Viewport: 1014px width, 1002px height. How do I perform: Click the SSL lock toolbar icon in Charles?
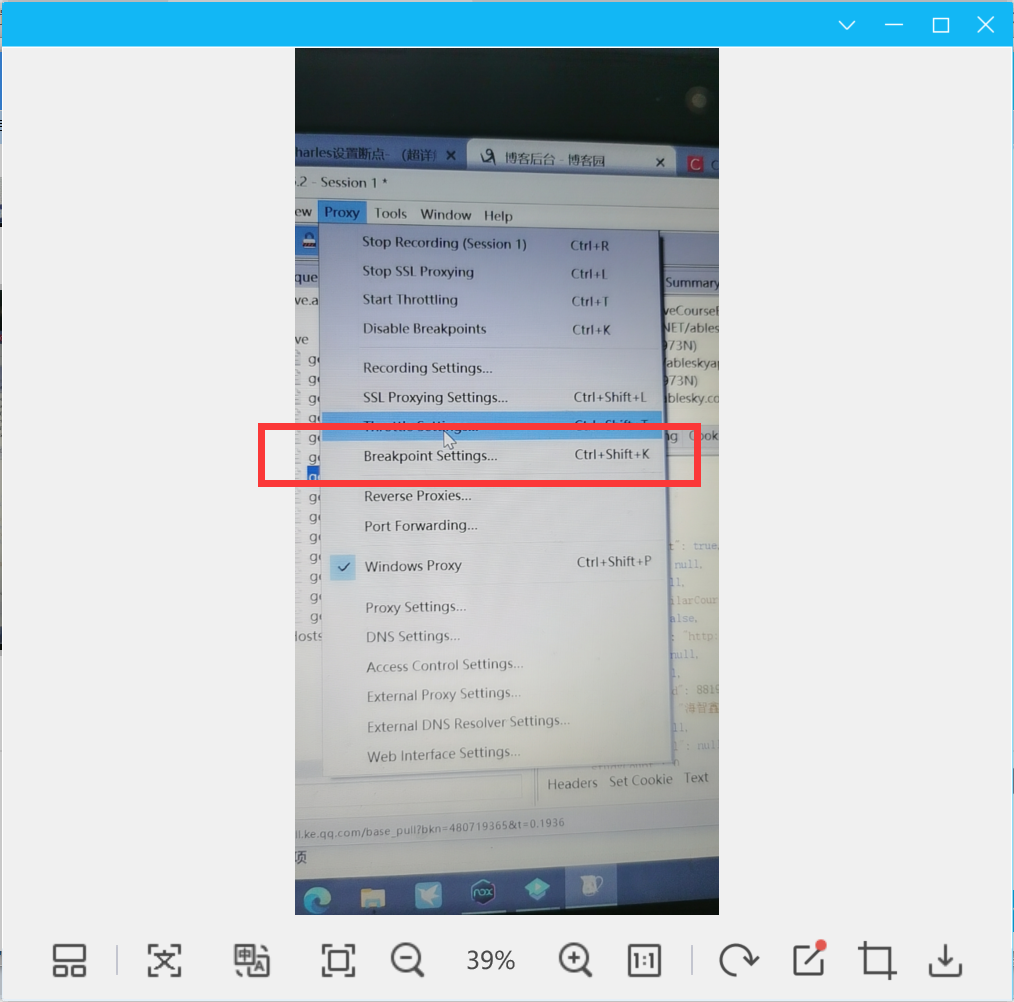point(309,241)
